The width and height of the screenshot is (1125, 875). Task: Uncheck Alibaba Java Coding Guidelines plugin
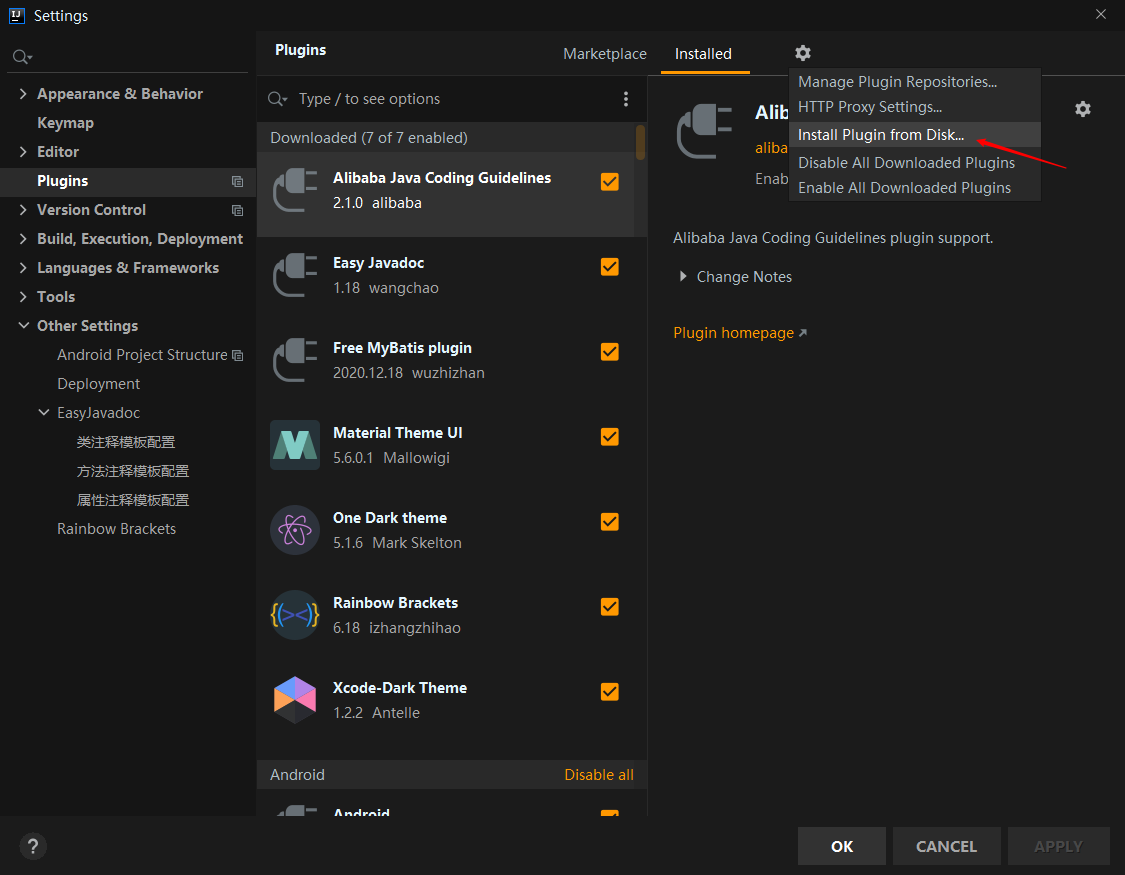coord(610,181)
